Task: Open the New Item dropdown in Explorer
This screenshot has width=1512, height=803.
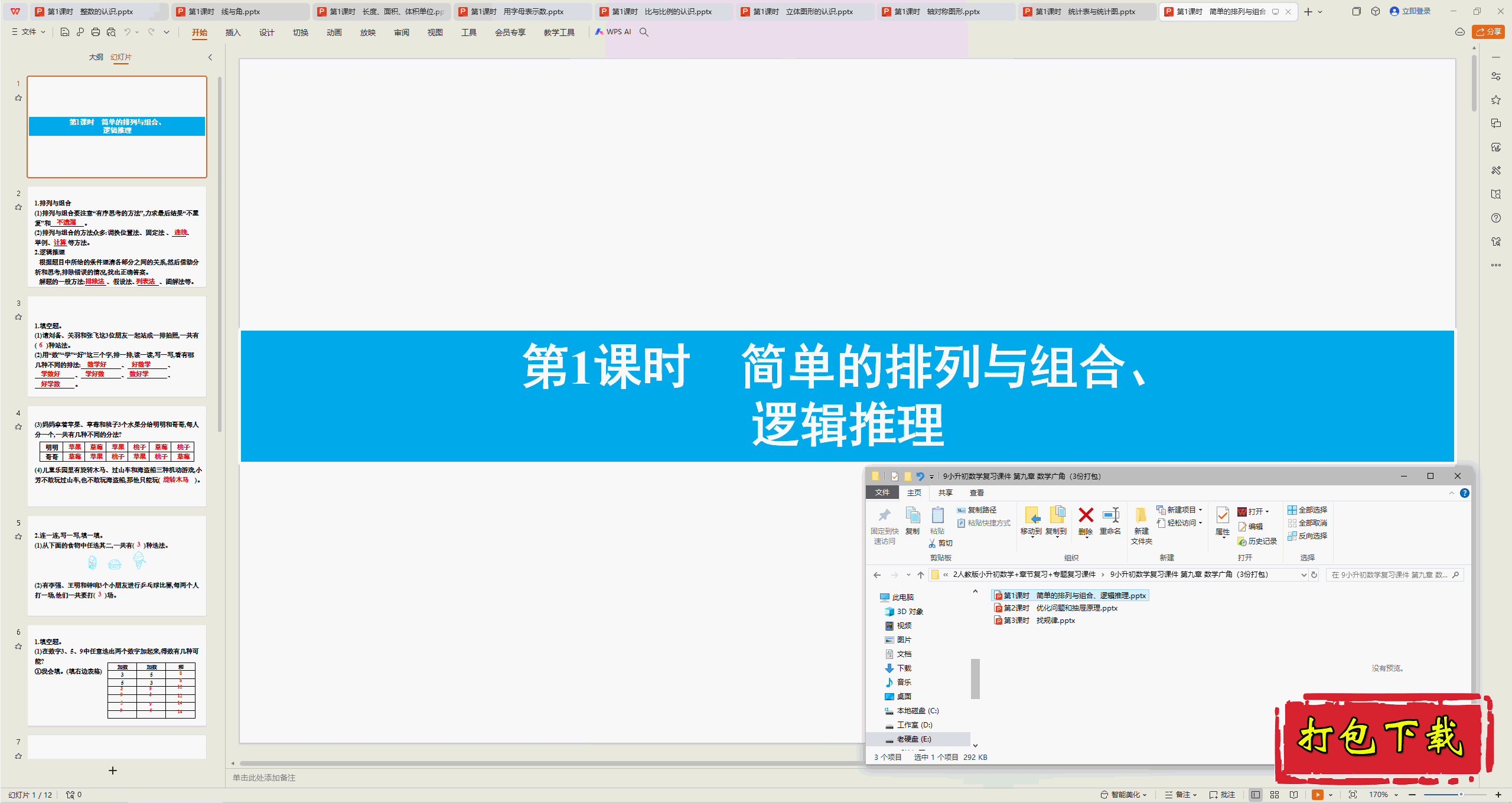Action: click(1179, 510)
